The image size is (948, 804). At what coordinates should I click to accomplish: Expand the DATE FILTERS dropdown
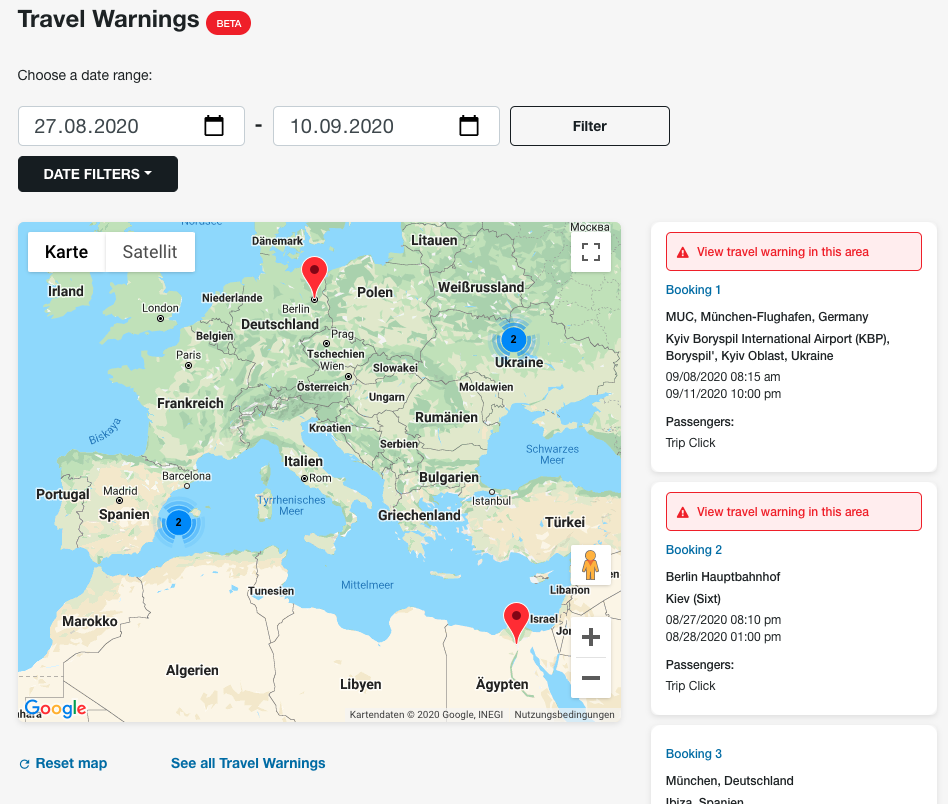point(98,174)
